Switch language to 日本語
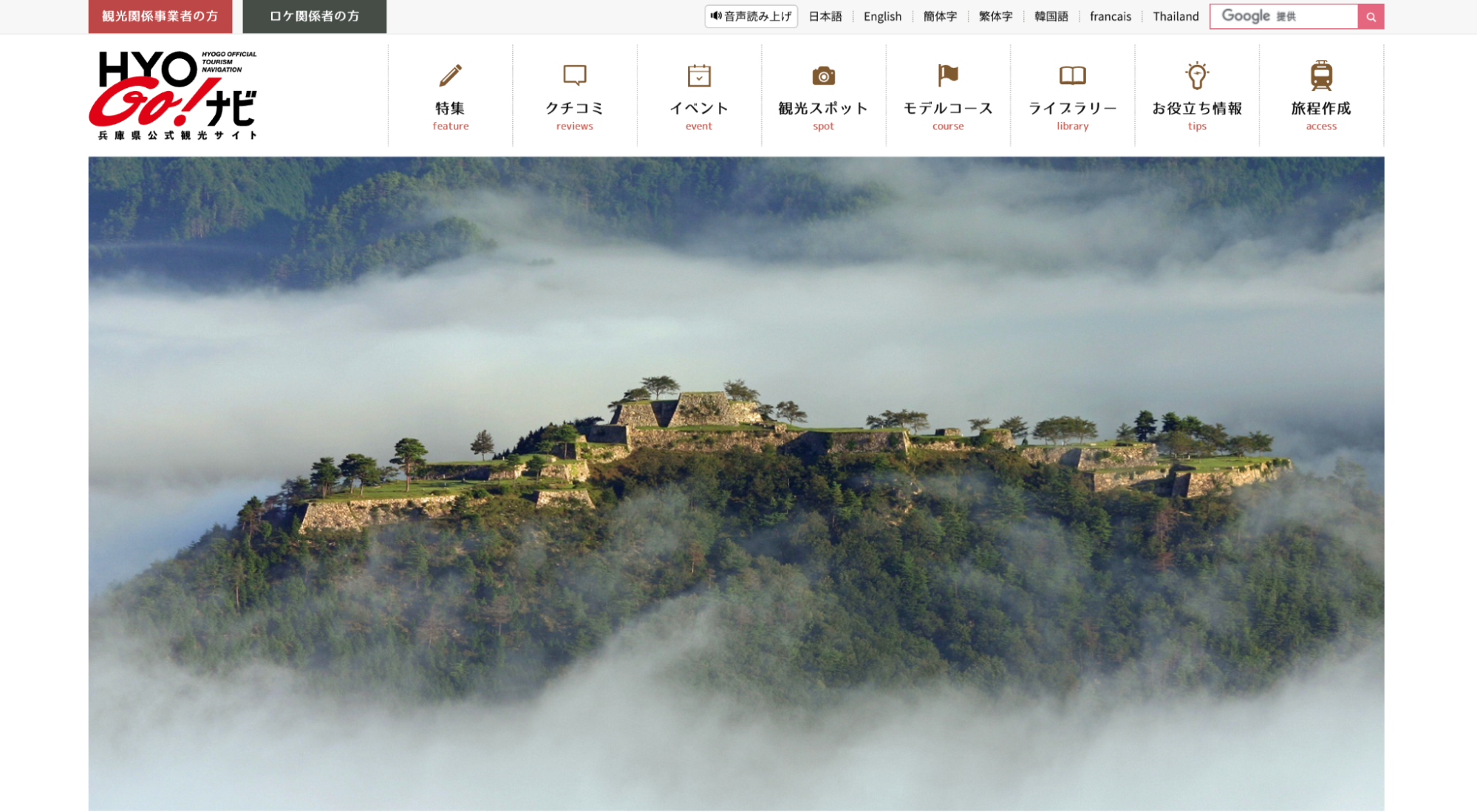The width and height of the screenshot is (1477, 812). 825,16
